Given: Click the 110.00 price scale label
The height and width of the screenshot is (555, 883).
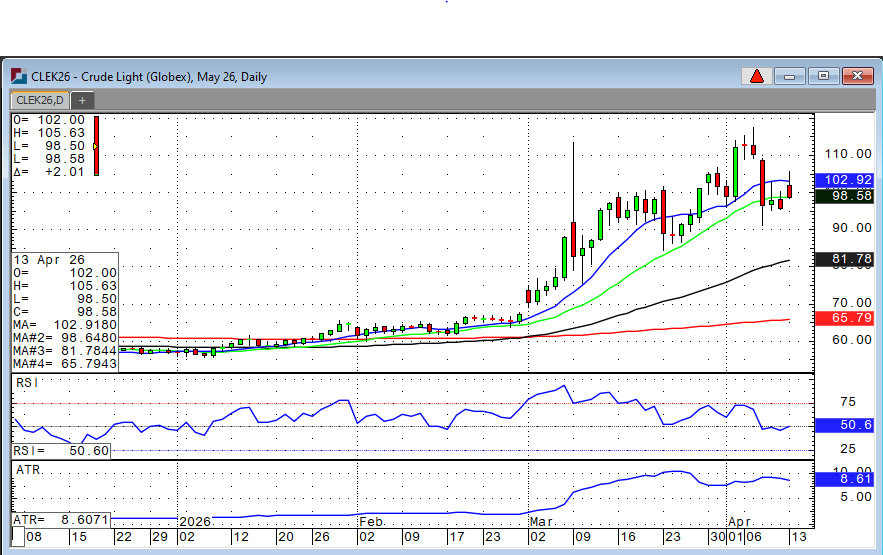Looking at the screenshot, I should tap(848, 154).
